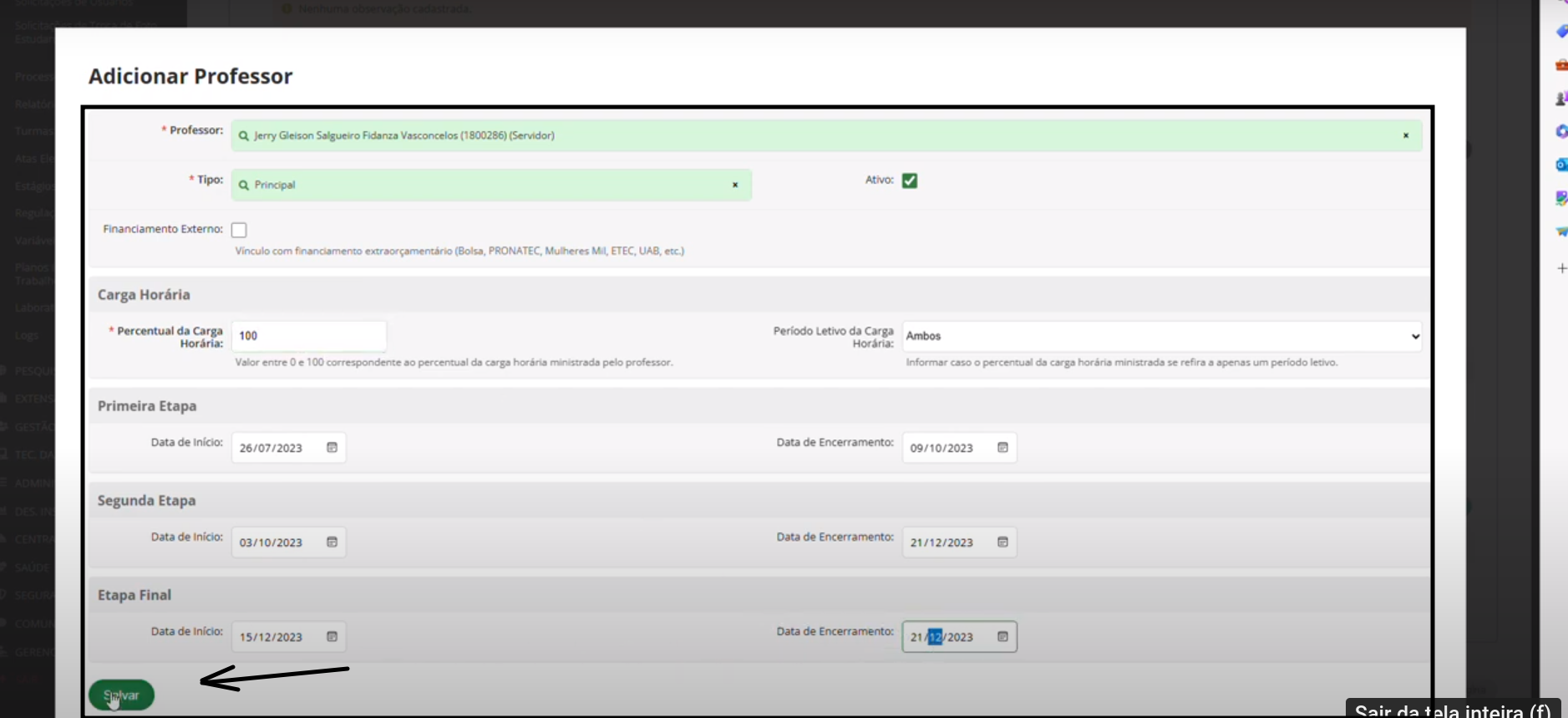Open Outlook in Edge sidebar
This screenshot has width=1568, height=718.
[1560, 165]
